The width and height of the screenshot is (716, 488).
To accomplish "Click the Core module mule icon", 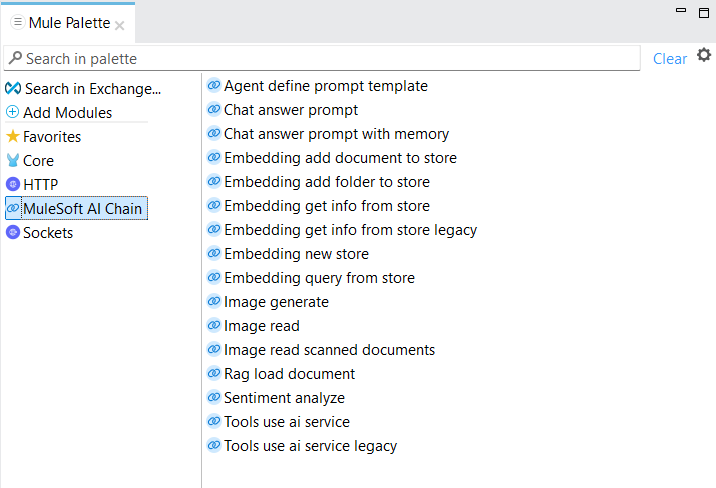I will [x=13, y=160].
